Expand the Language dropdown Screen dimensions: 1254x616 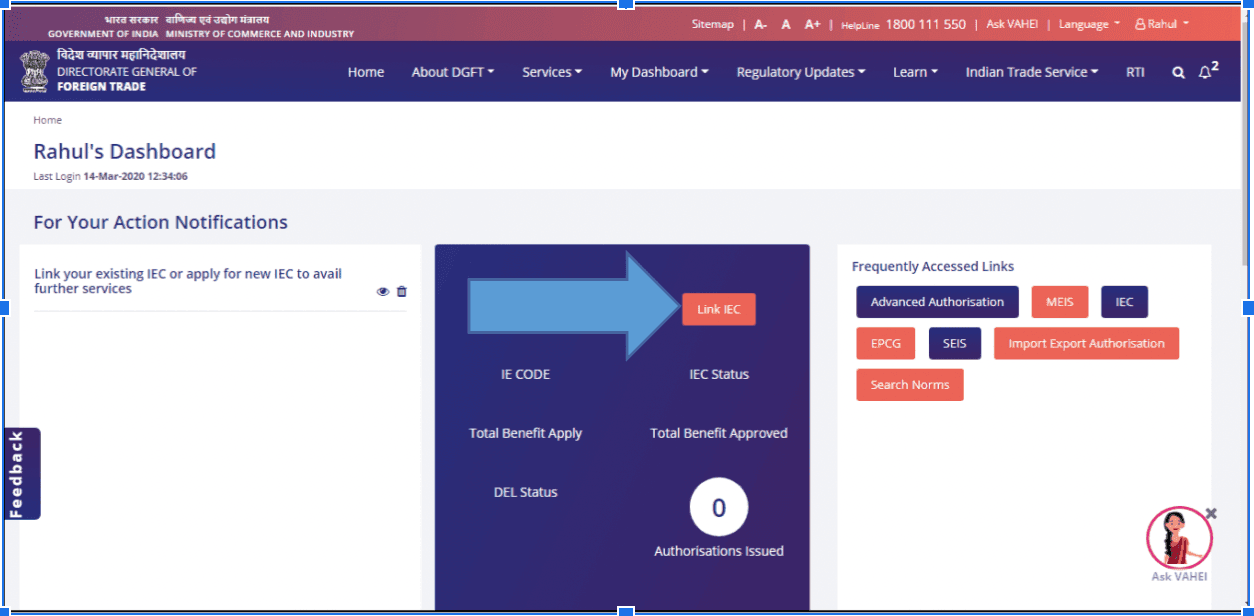coord(1089,24)
